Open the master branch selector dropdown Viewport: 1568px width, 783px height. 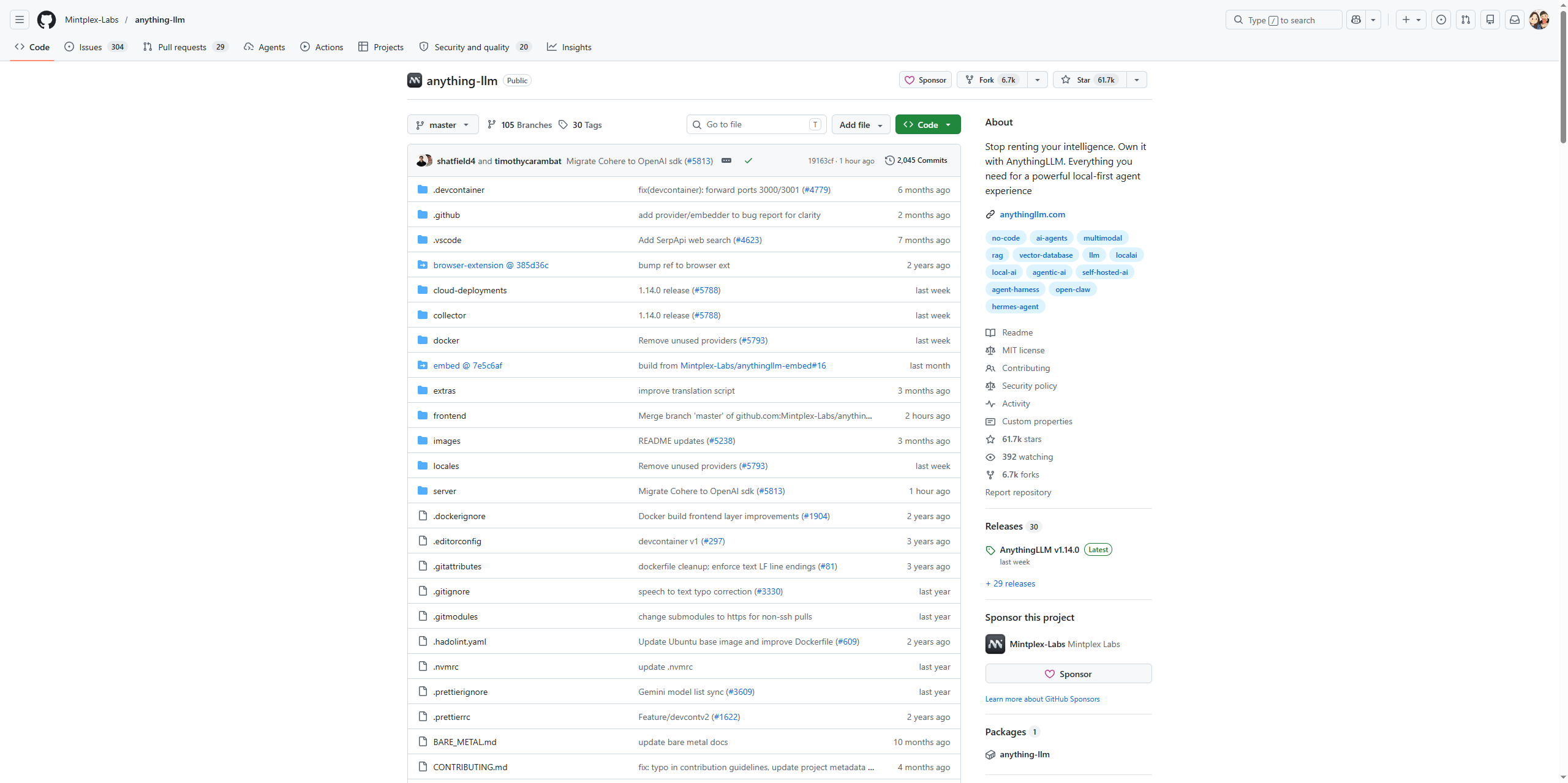(x=443, y=124)
